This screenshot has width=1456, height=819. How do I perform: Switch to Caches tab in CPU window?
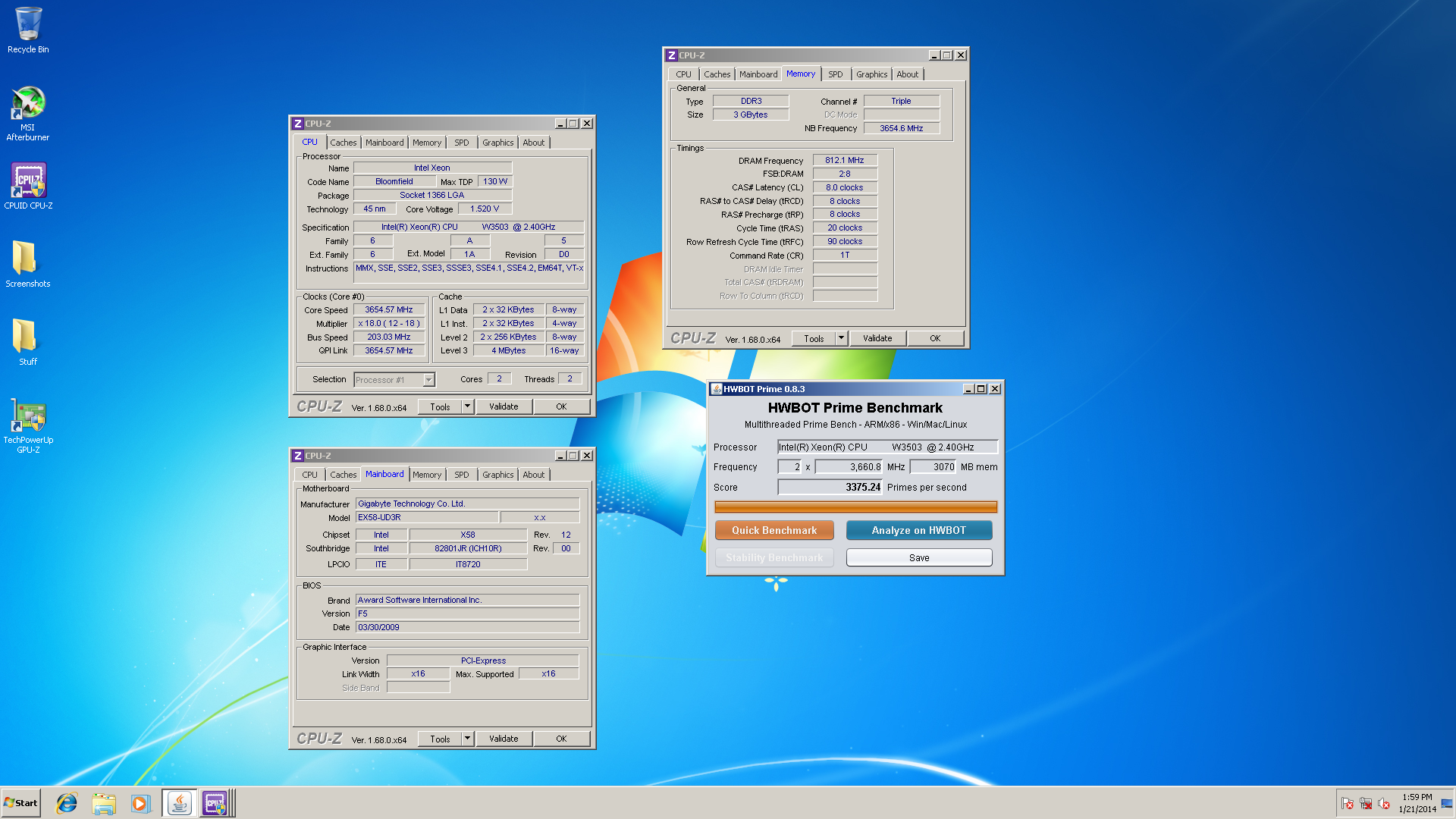pos(343,143)
